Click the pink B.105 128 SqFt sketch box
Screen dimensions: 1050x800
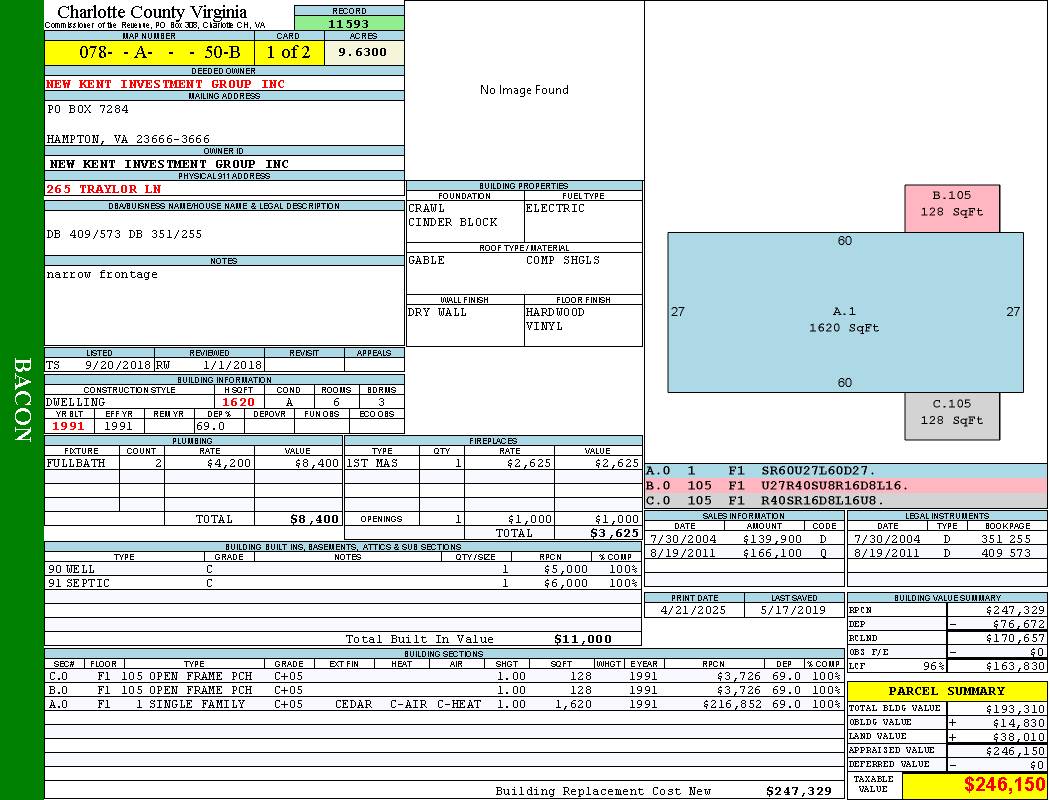[x=952, y=209]
